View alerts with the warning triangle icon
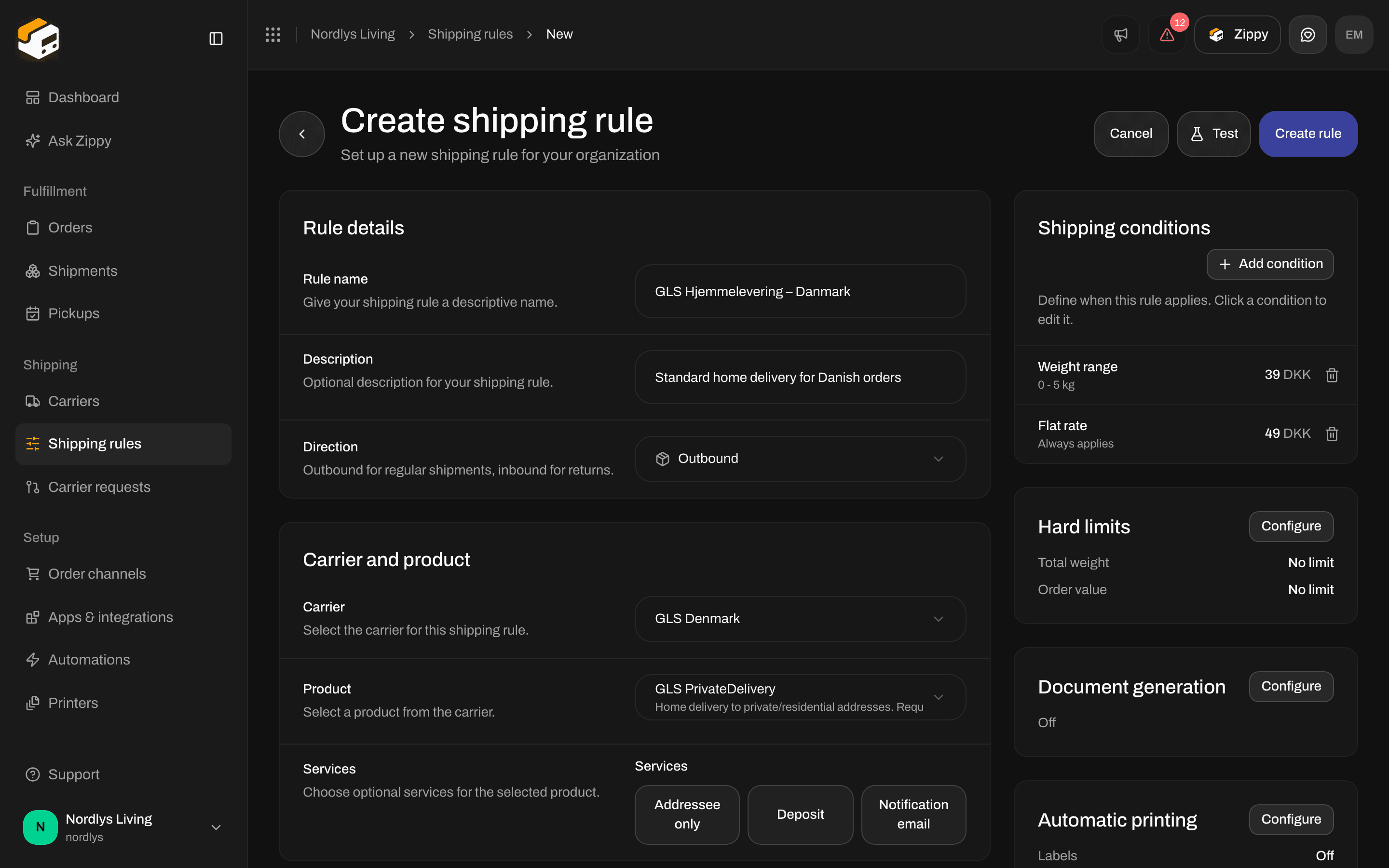1389x868 pixels. (1167, 34)
